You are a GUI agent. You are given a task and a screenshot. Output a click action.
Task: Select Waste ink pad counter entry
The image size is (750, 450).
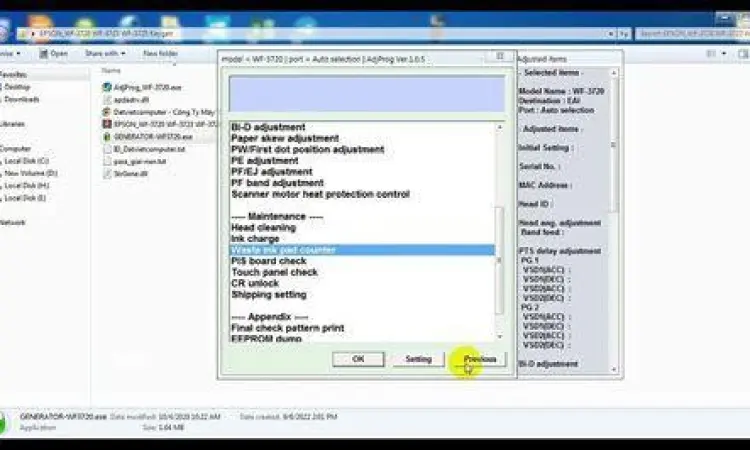point(362,250)
